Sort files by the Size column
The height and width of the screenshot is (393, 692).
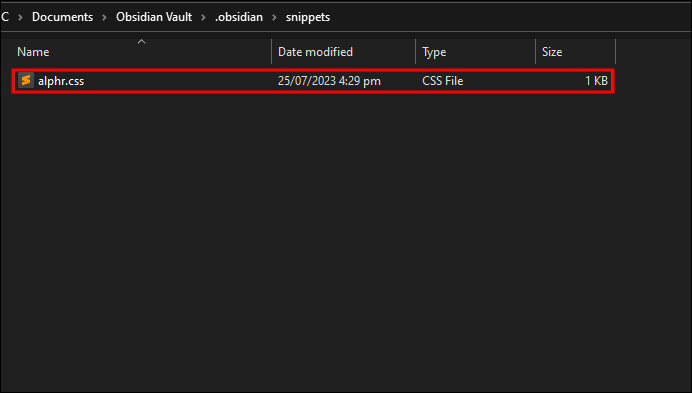click(x=575, y=52)
